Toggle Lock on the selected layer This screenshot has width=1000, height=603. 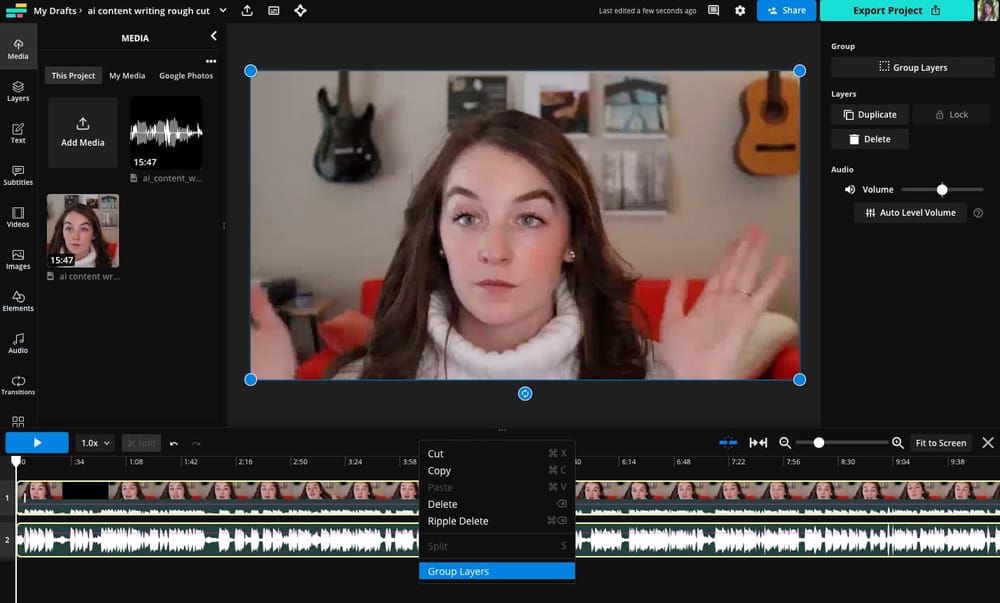coord(951,114)
